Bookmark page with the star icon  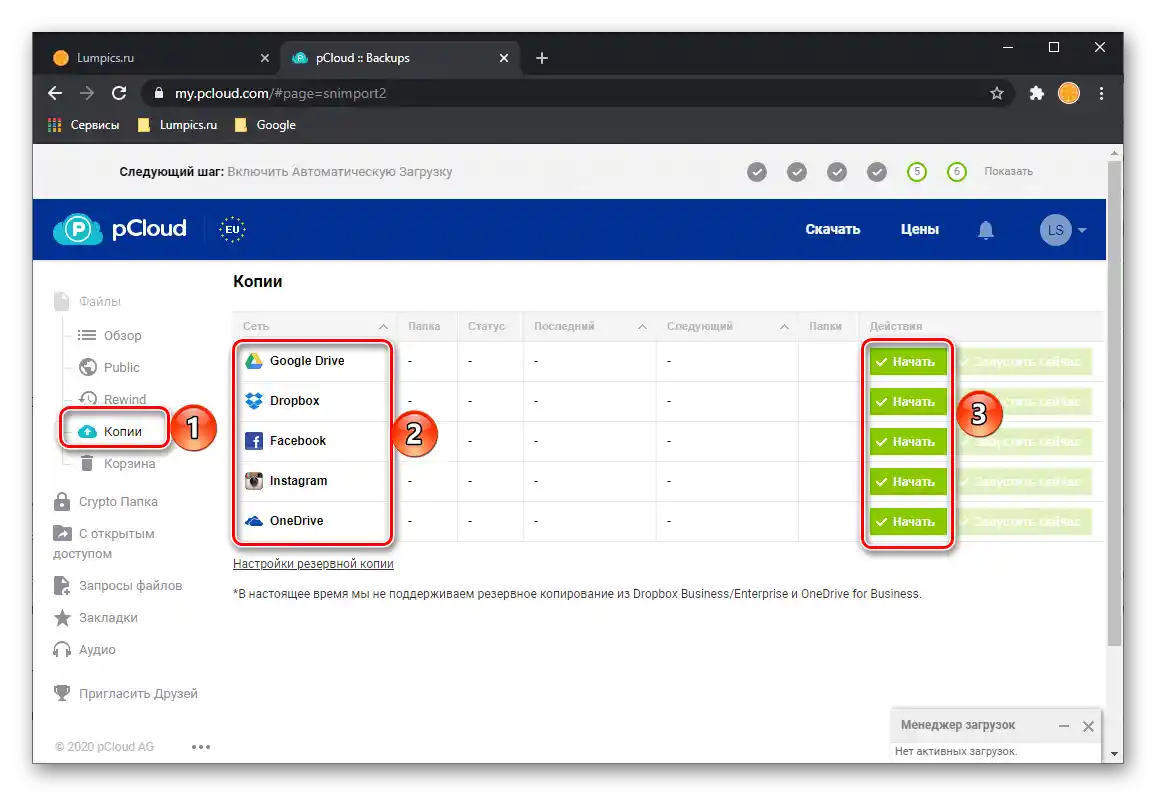coord(997,94)
